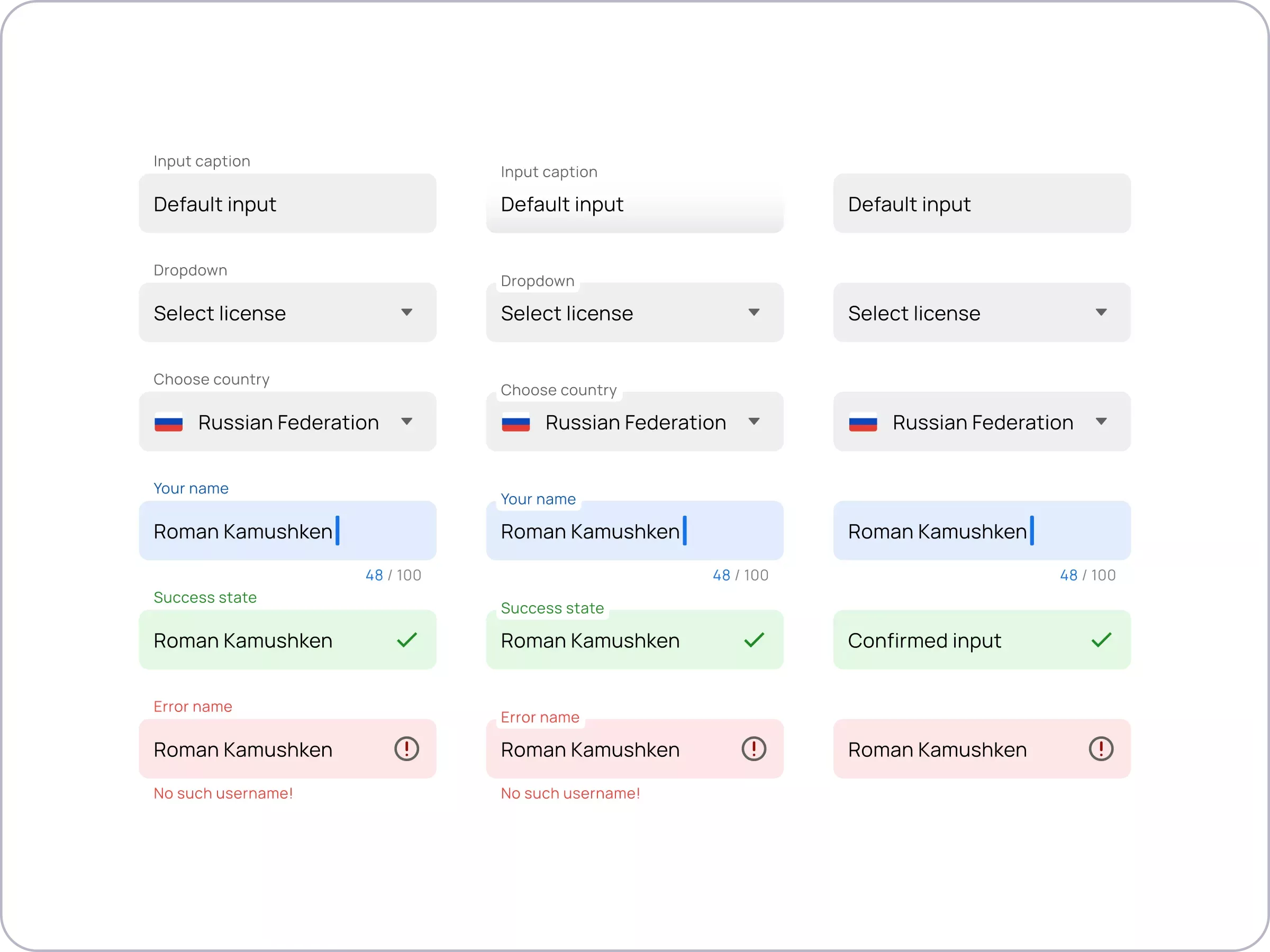Expand the captionless Russian Federation dropdown arrow
The width and height of the screenshot is (1270, 952).
[1101, 422]
